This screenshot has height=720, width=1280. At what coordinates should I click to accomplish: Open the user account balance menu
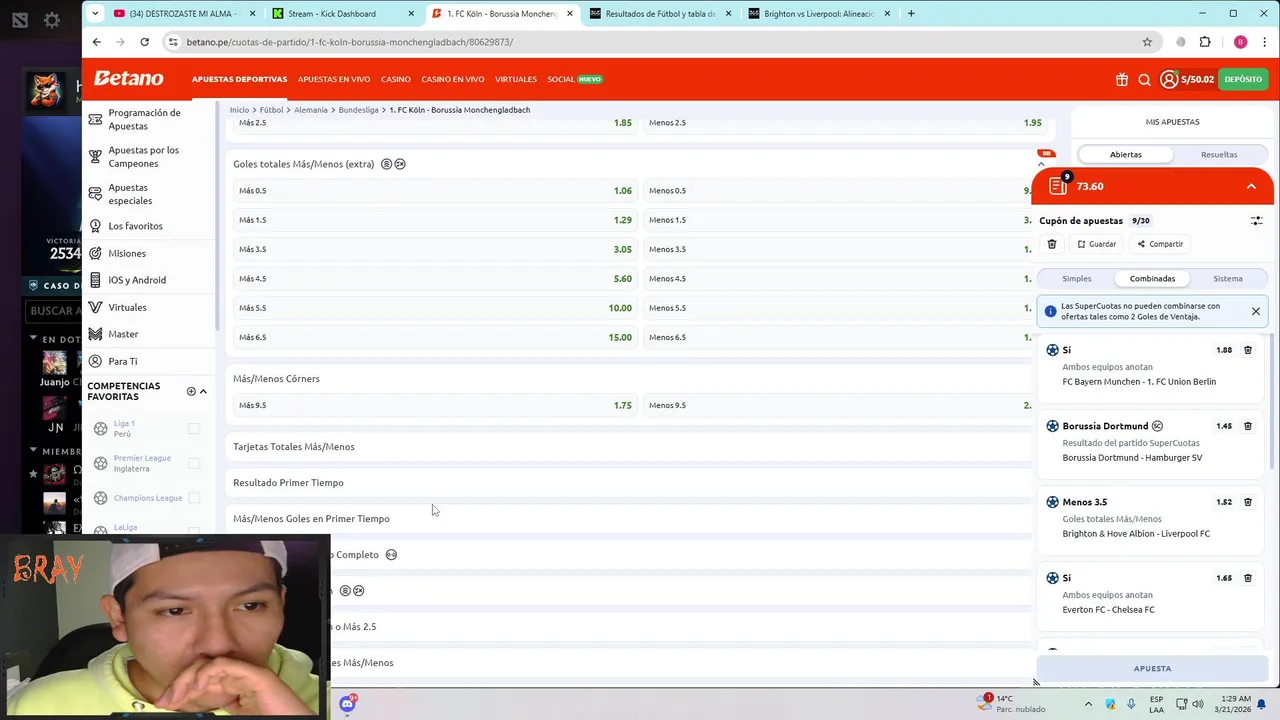click(1187, 79)
